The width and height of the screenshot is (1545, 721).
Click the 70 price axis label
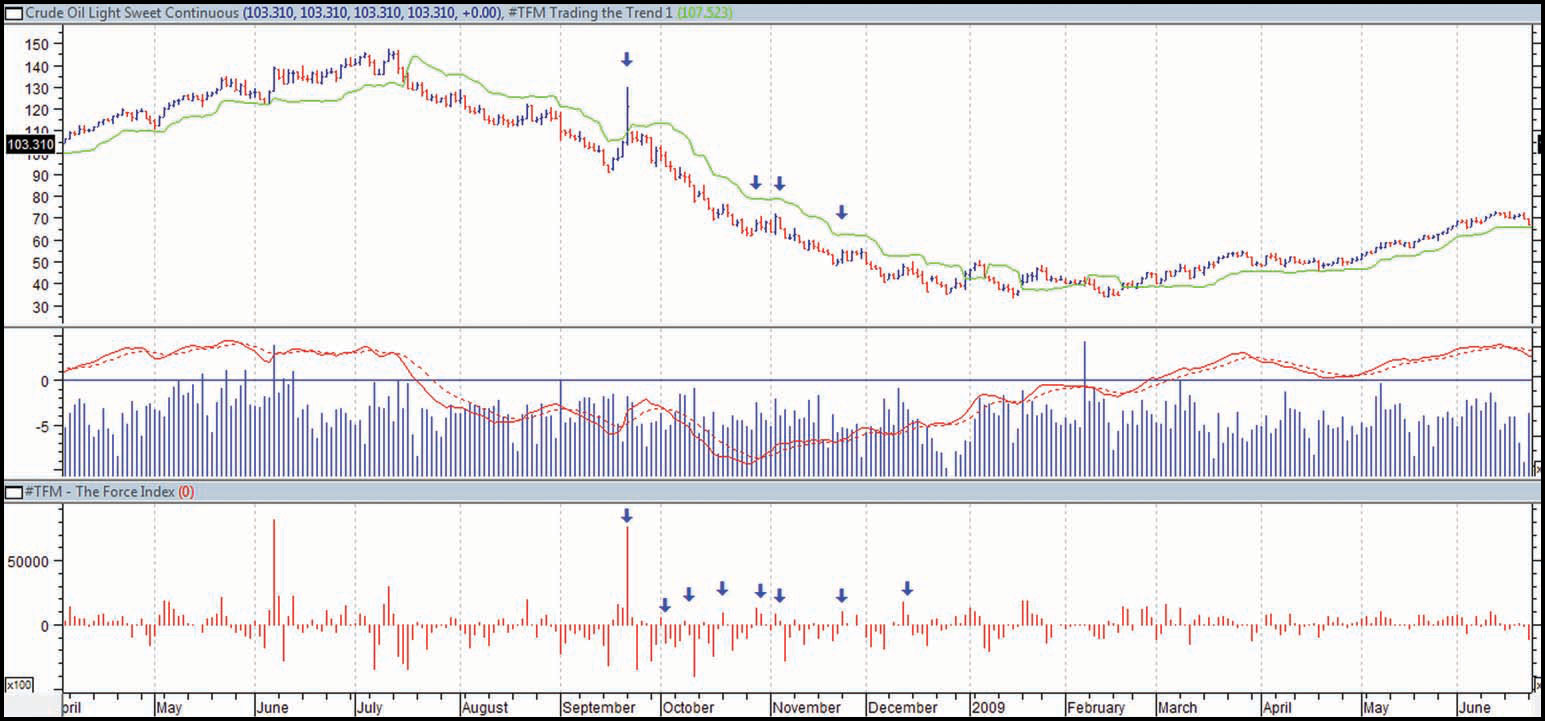(x=41, y=218)
